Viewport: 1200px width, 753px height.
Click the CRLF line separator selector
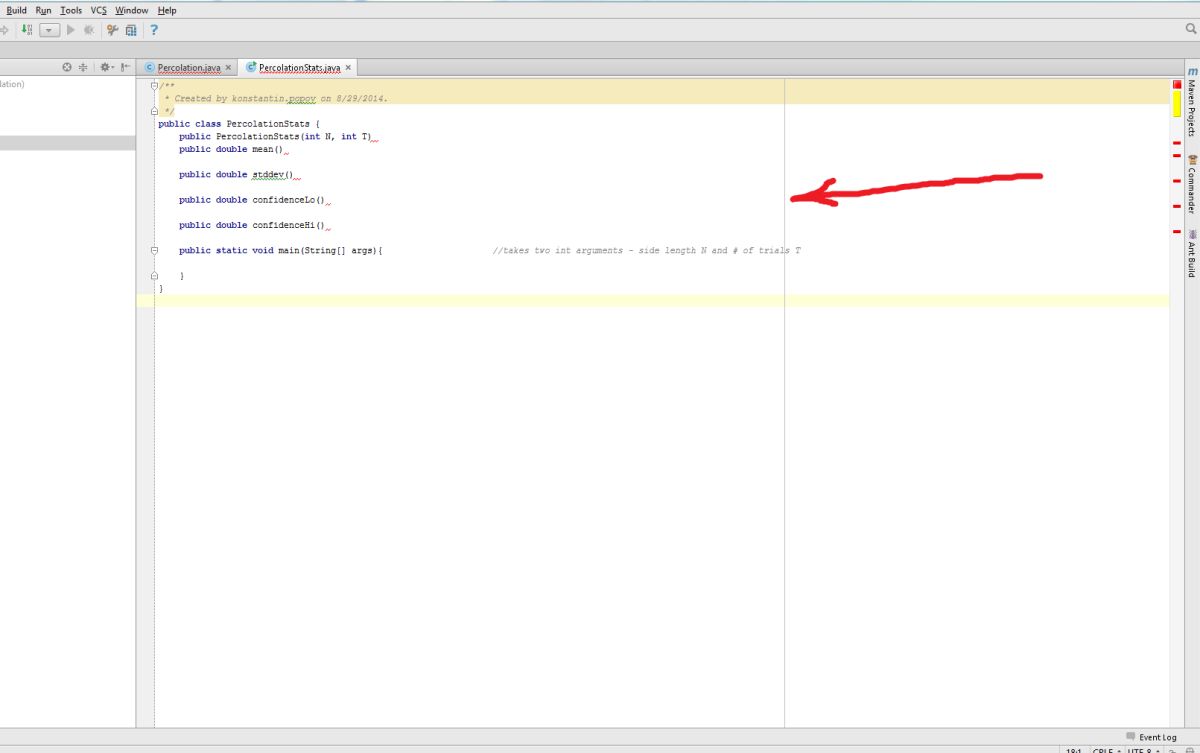[x=1106, y=750]
